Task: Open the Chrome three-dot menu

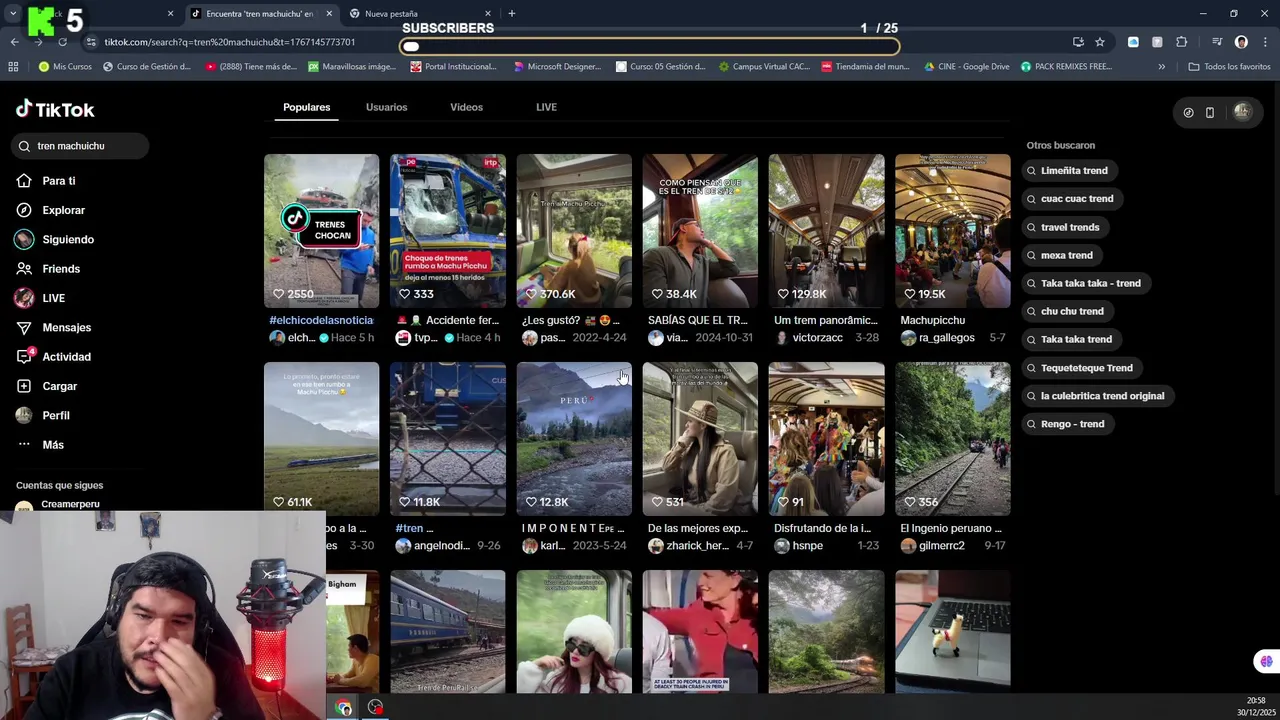Action: click(1265, 42)
